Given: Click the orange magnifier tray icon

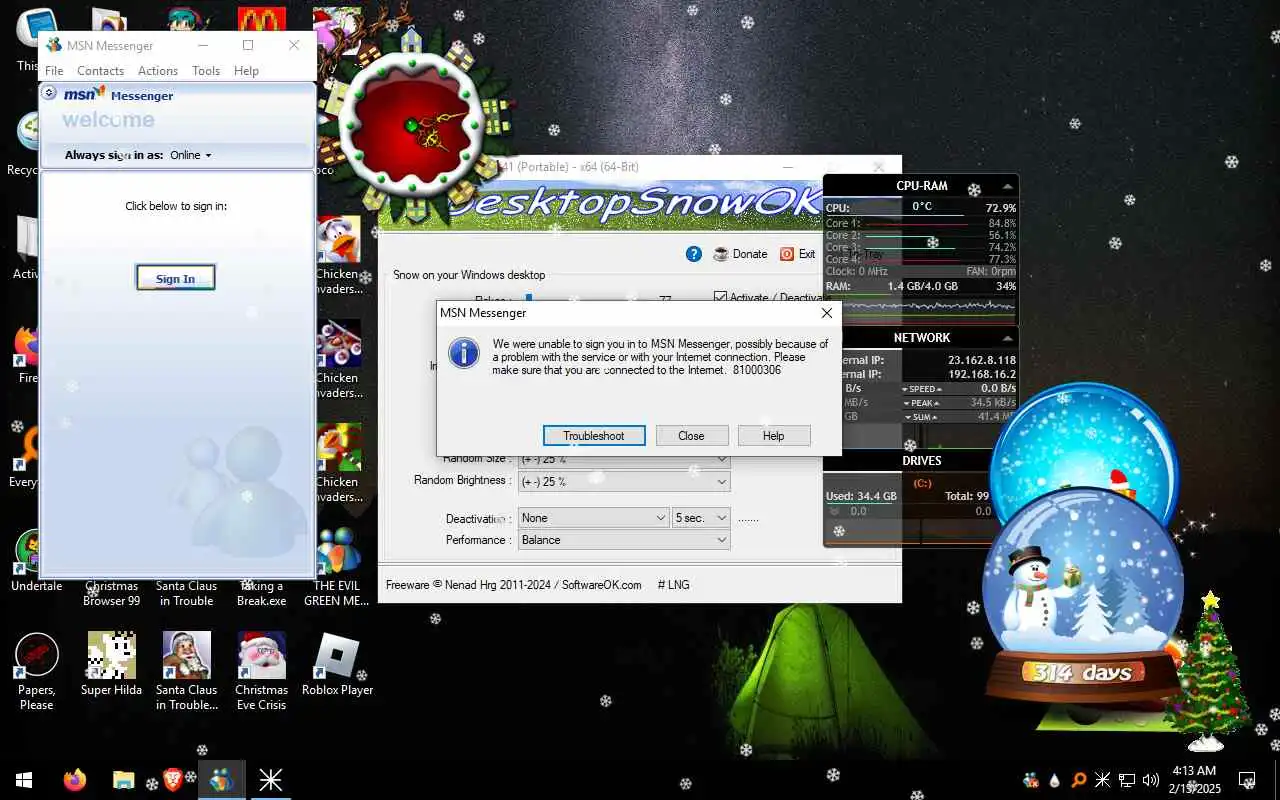Looking at the screenshot, I should click(x=1079, y=780).
